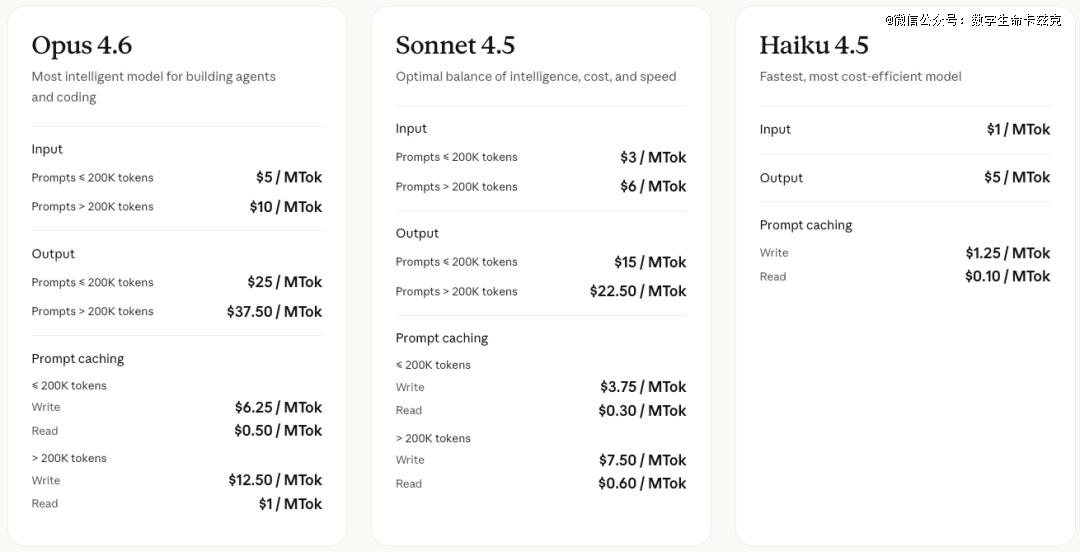Click the $0.10 / MTok Haiku read price
This screenshot has height=552, width=1080.
[1007, 277]
